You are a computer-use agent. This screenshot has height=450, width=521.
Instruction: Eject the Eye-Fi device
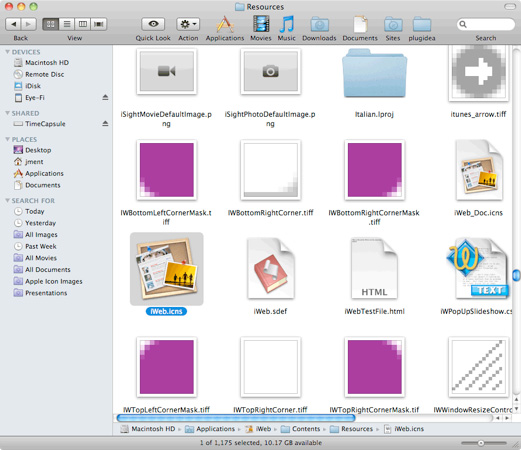105,97
